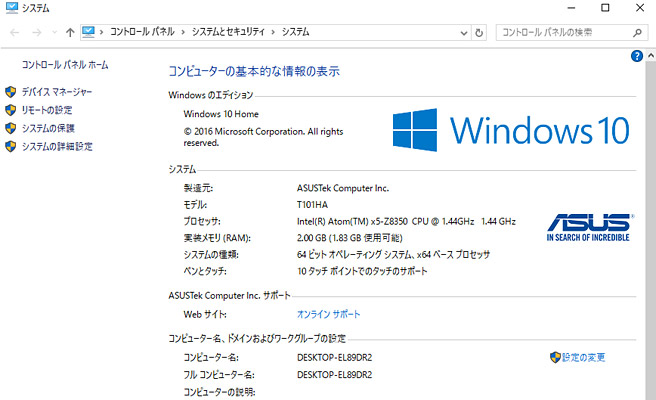Select システム breadcrumb item
This screenshot has width=656, height=400.
[x=295, y=32]
